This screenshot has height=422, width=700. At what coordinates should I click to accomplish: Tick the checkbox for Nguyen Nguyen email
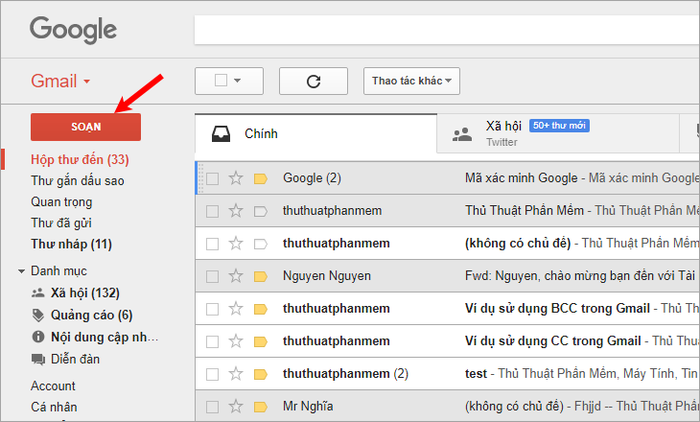tap(212, 276)
